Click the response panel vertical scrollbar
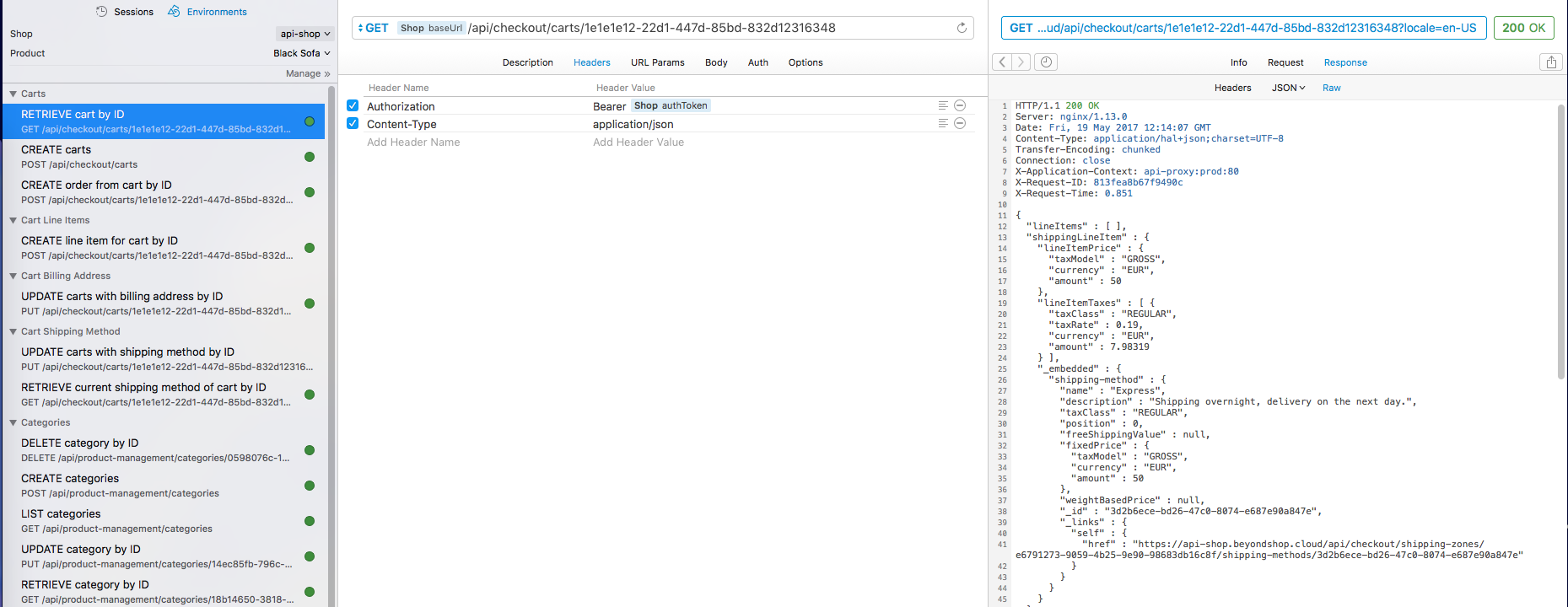This screenshot has height=607, width=1568. click(1561, 240)
